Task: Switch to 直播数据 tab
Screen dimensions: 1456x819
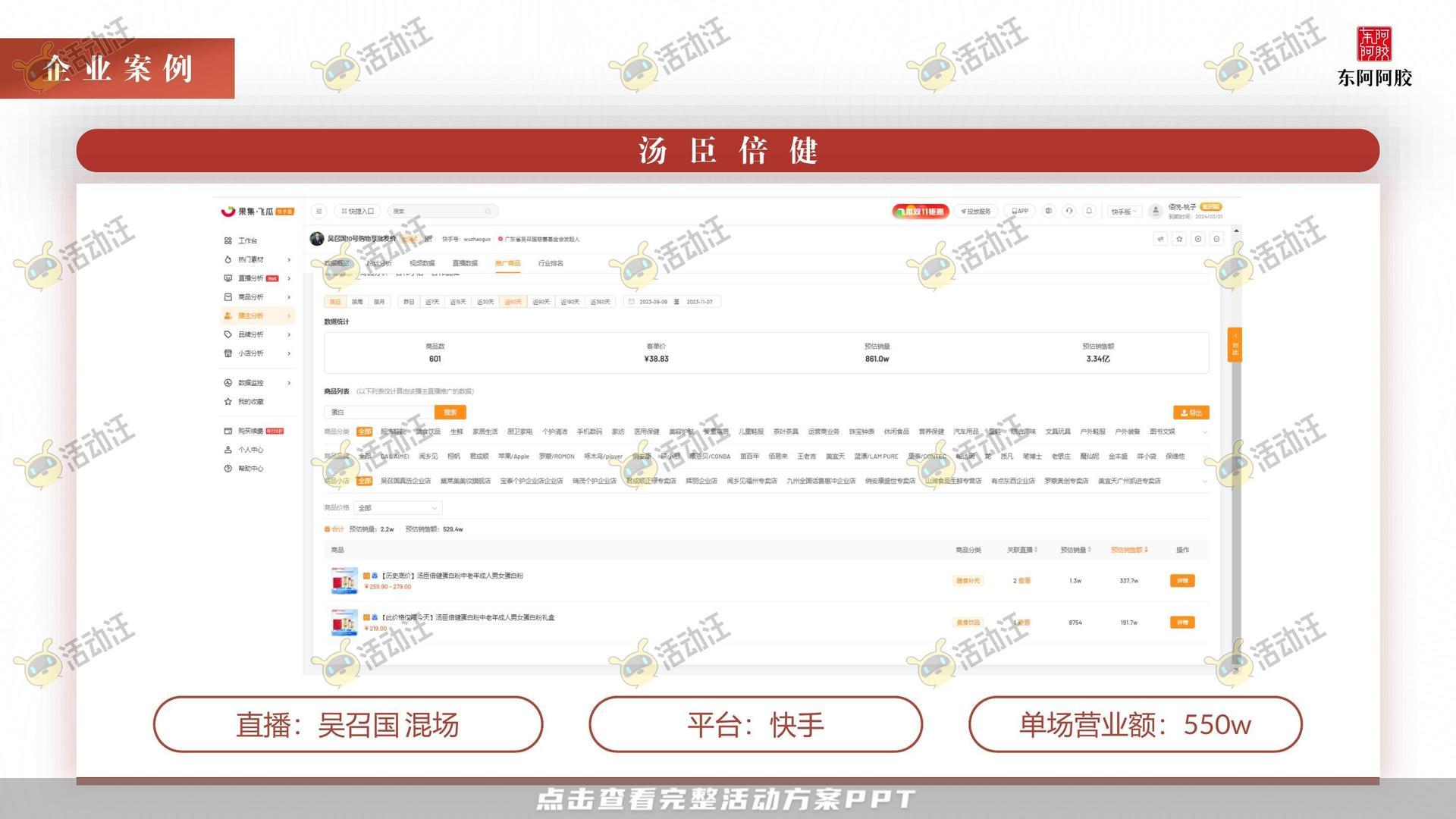Action: (465, 263)
